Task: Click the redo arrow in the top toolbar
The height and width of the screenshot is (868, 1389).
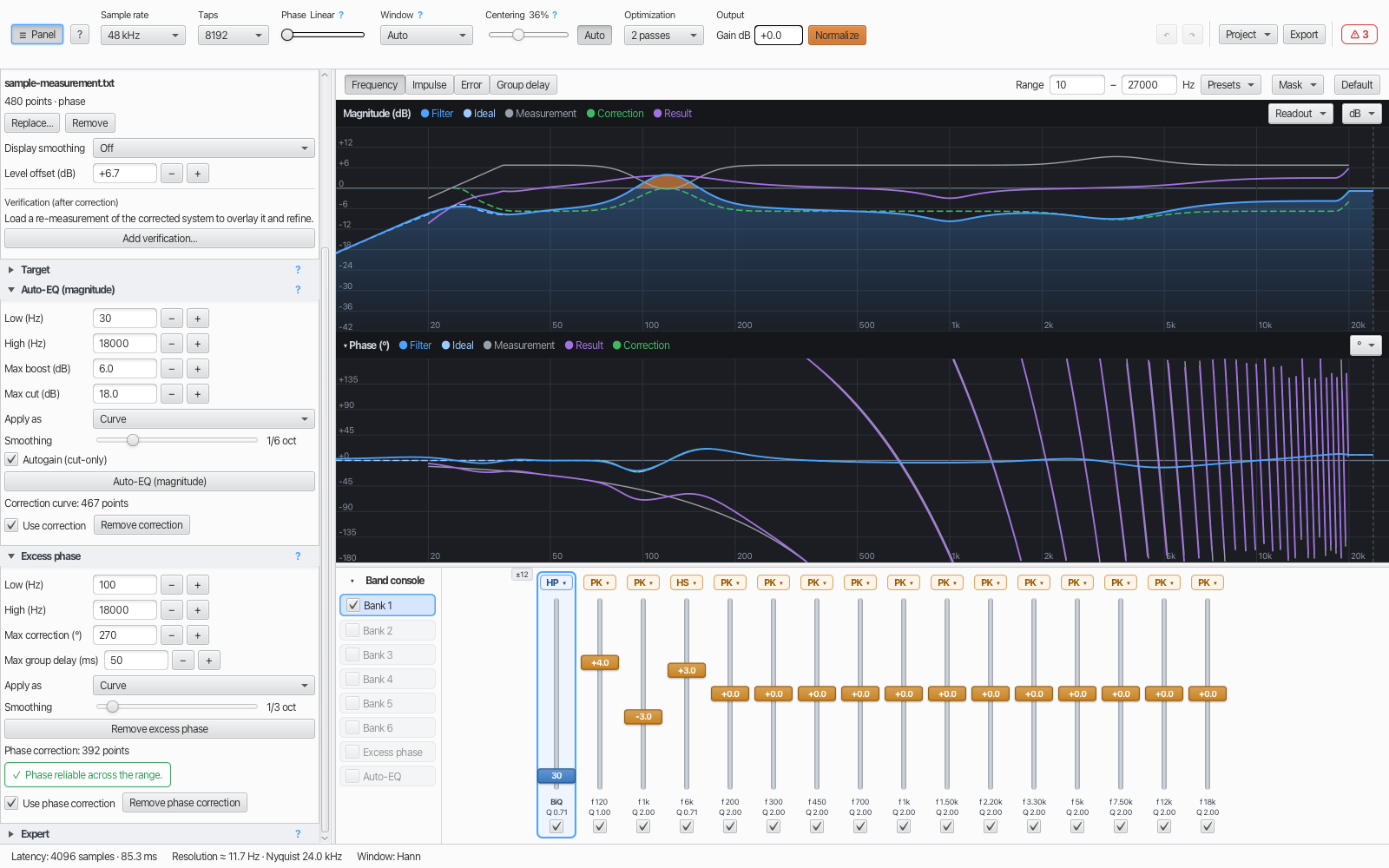Action: [1193, 35]
